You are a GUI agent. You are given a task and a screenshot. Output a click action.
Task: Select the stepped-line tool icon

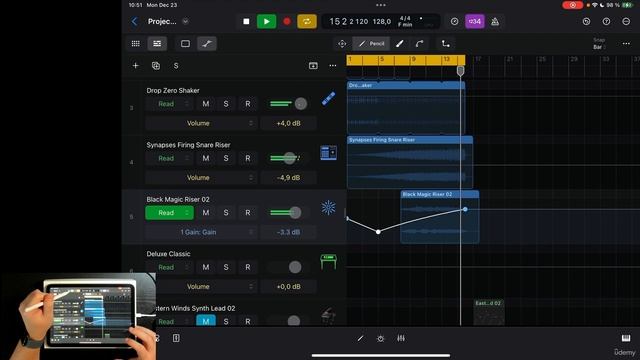click(445, 44)
